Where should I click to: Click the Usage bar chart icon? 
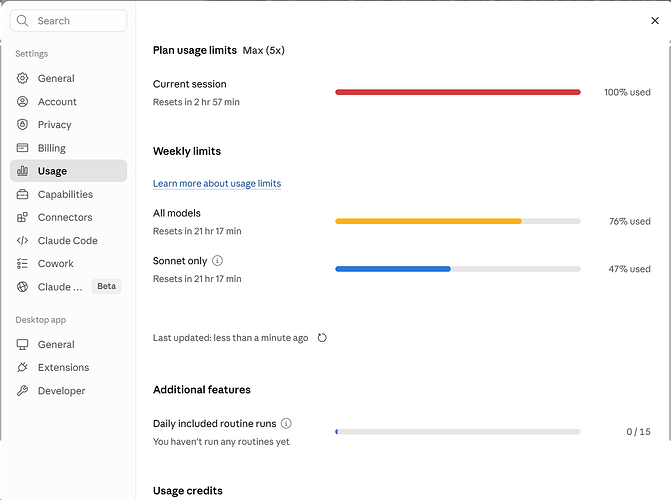[22, 171]
